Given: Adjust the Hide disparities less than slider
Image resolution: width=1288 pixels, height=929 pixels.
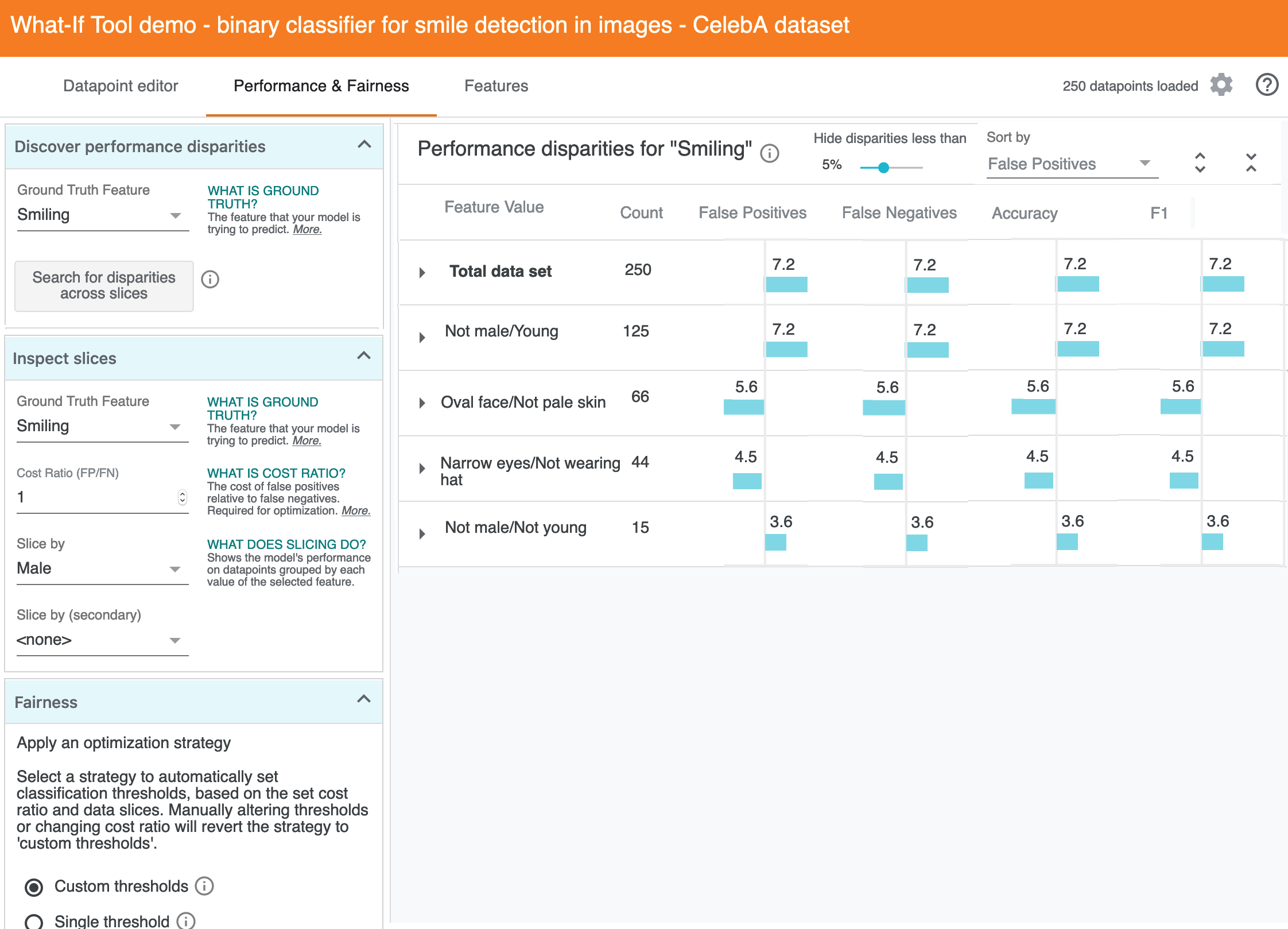Looking at the screenshot, I should coord(884,168).
